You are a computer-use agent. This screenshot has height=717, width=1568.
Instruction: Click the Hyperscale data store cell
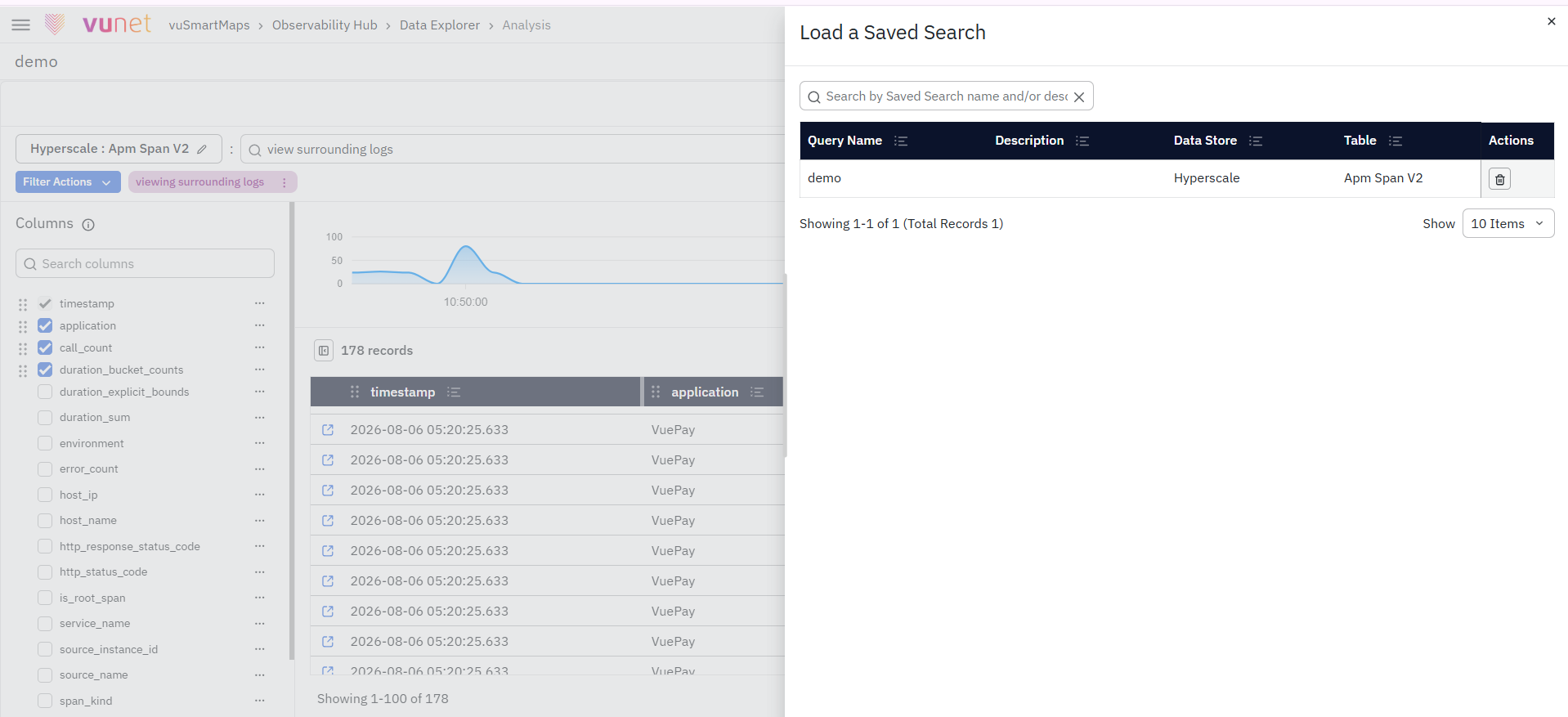coord(1207,178)
